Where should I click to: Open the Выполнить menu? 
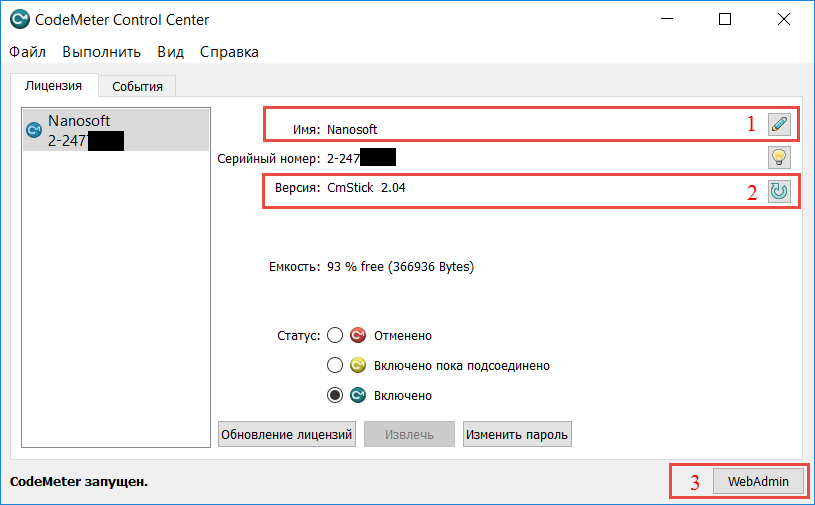101,52
